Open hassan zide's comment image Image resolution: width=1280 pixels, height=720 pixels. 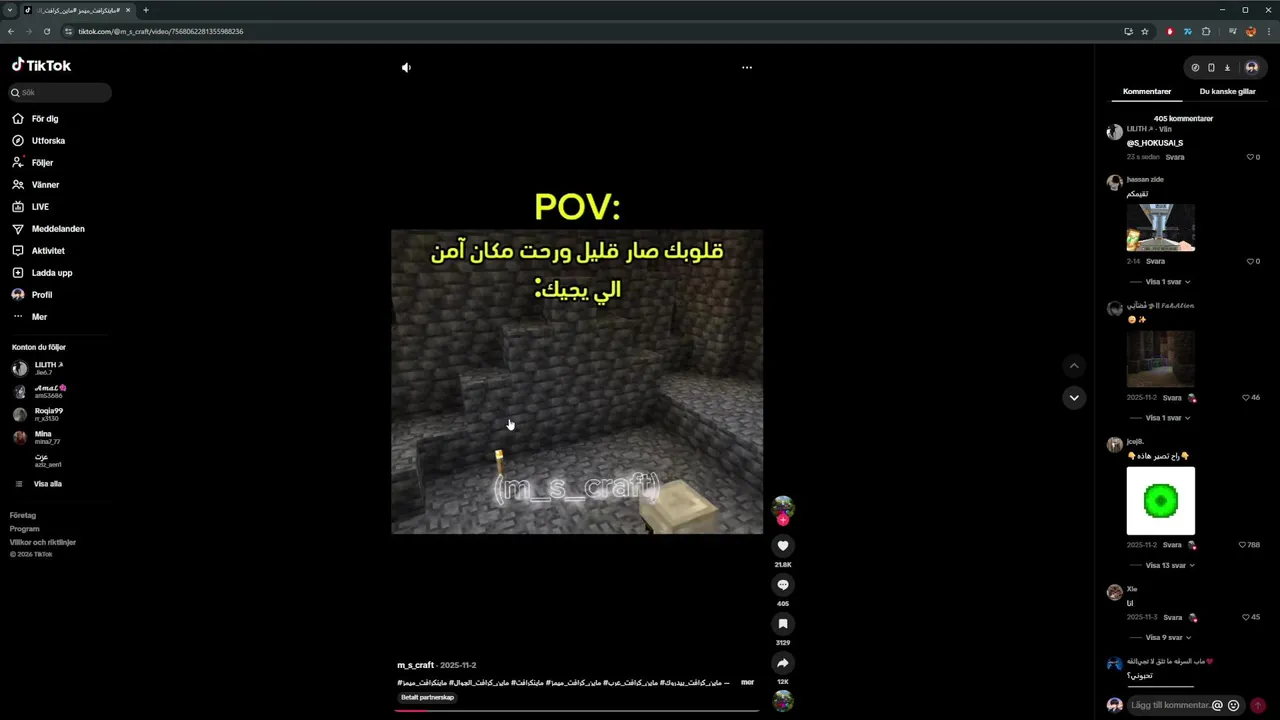click(x=1160, y=227)
